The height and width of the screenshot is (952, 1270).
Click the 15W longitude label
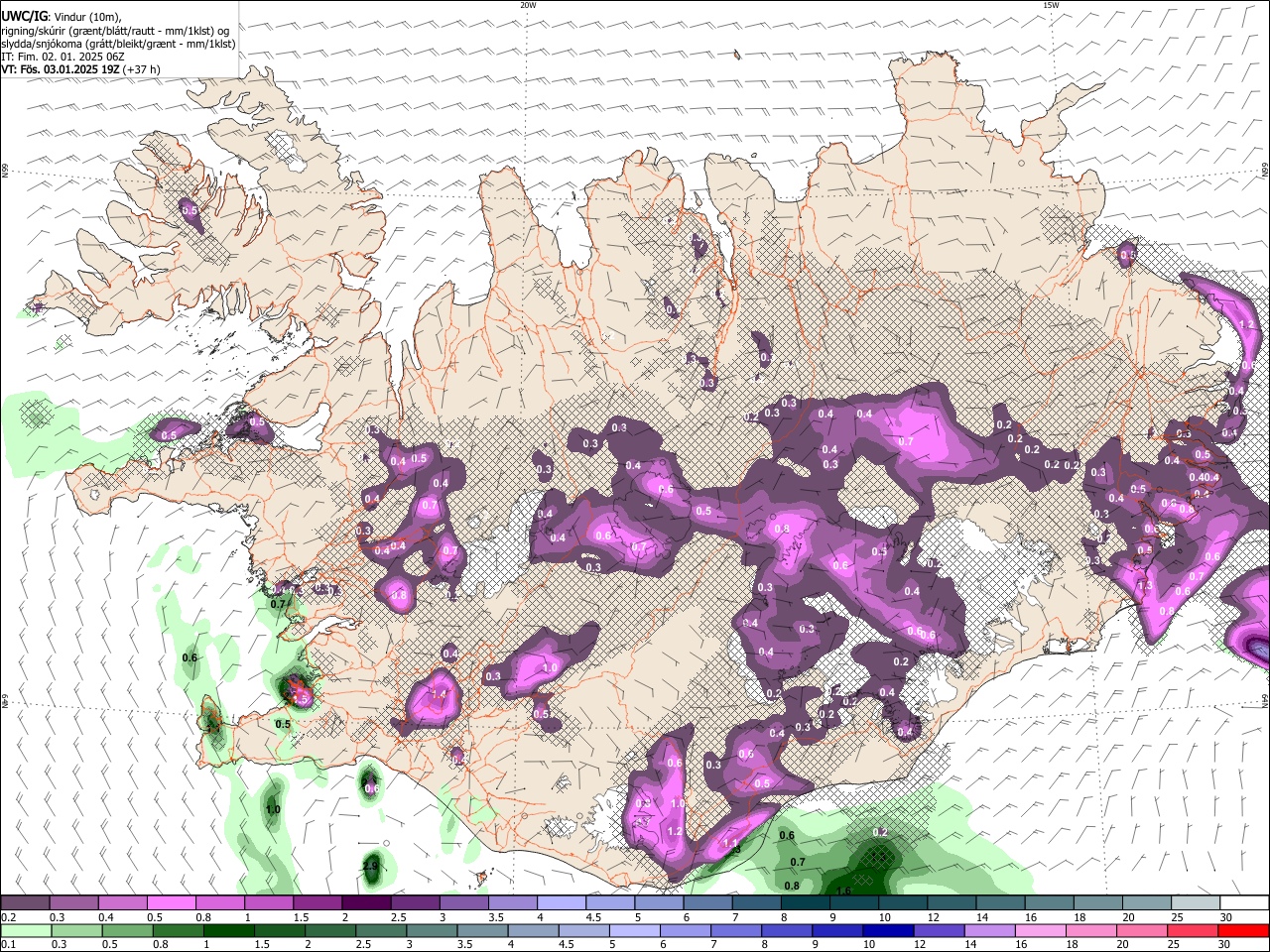pos(1051,5)
